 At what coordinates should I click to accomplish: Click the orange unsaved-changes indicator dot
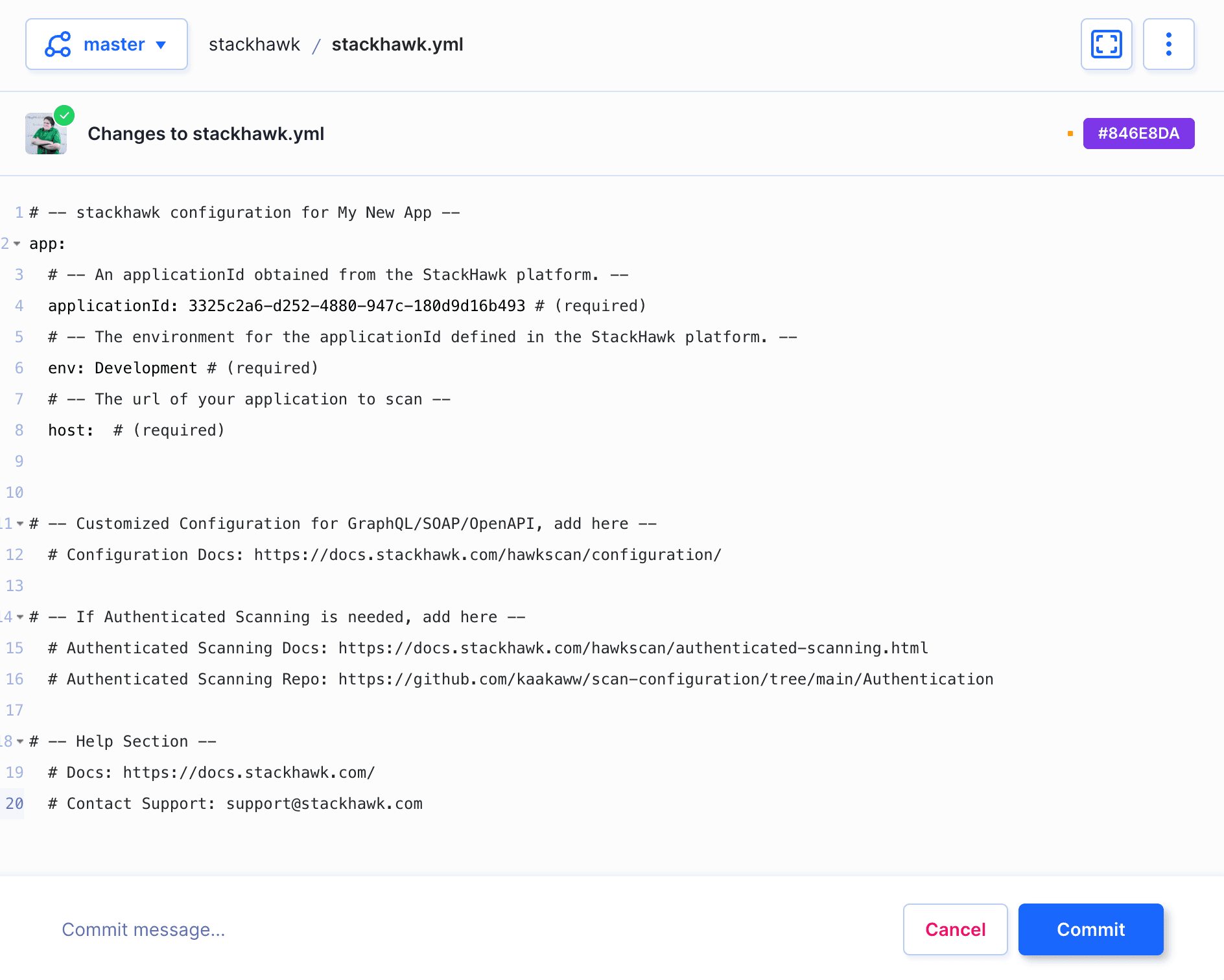coord(1070,134)
